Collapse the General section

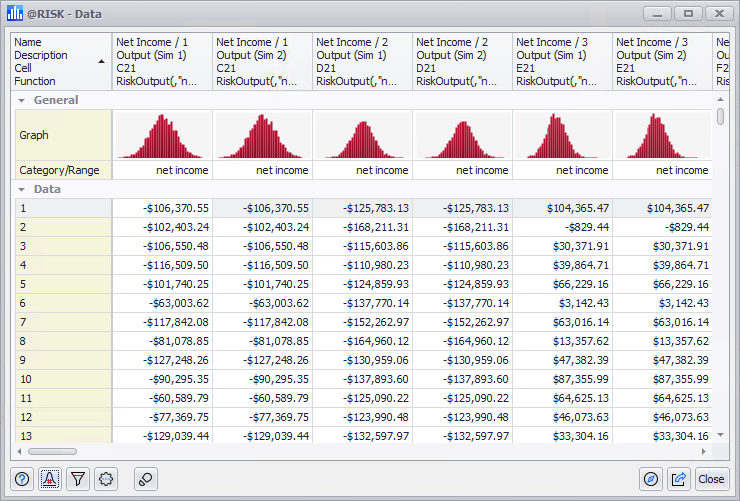pyautogui.click(x=21, y=101)
